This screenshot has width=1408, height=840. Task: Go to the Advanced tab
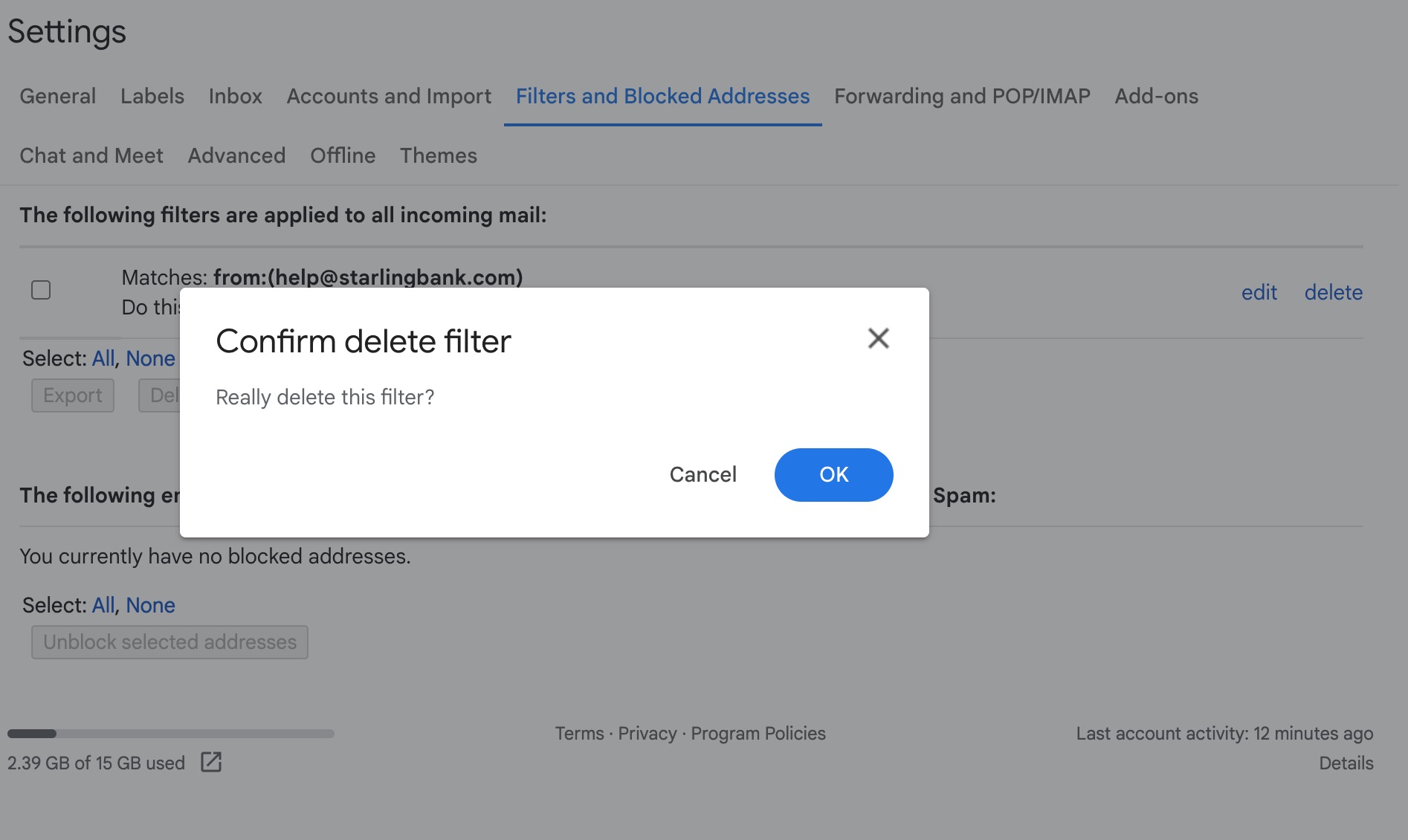pos(236,155)
